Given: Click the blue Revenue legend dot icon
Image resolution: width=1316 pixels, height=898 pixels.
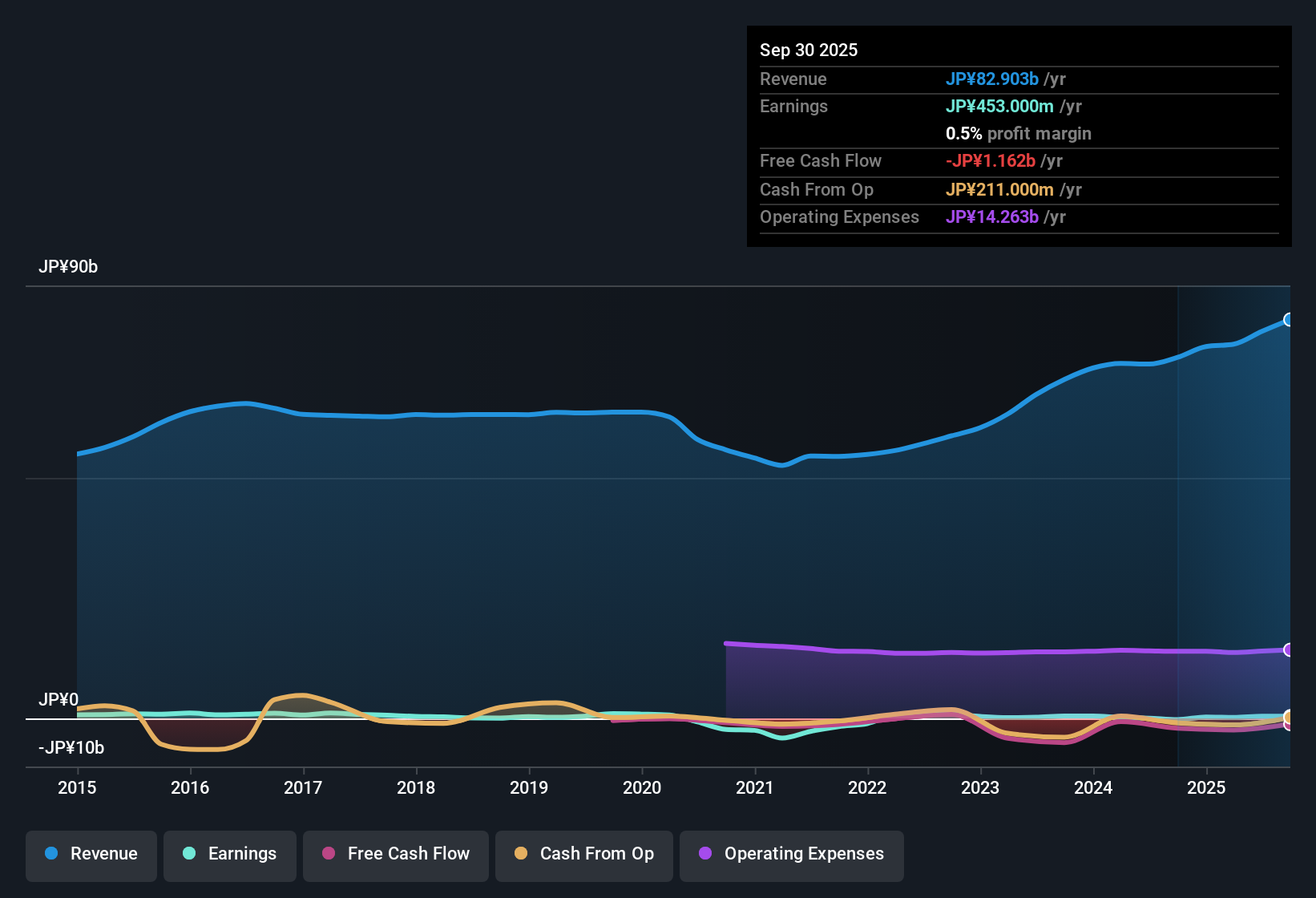Looking at the screenshot, I should 51,854.
